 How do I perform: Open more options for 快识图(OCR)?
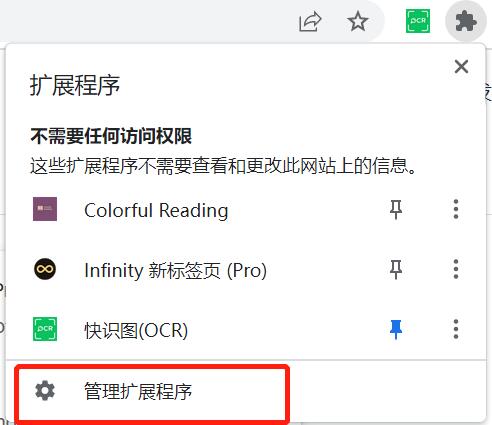point(456,329)
